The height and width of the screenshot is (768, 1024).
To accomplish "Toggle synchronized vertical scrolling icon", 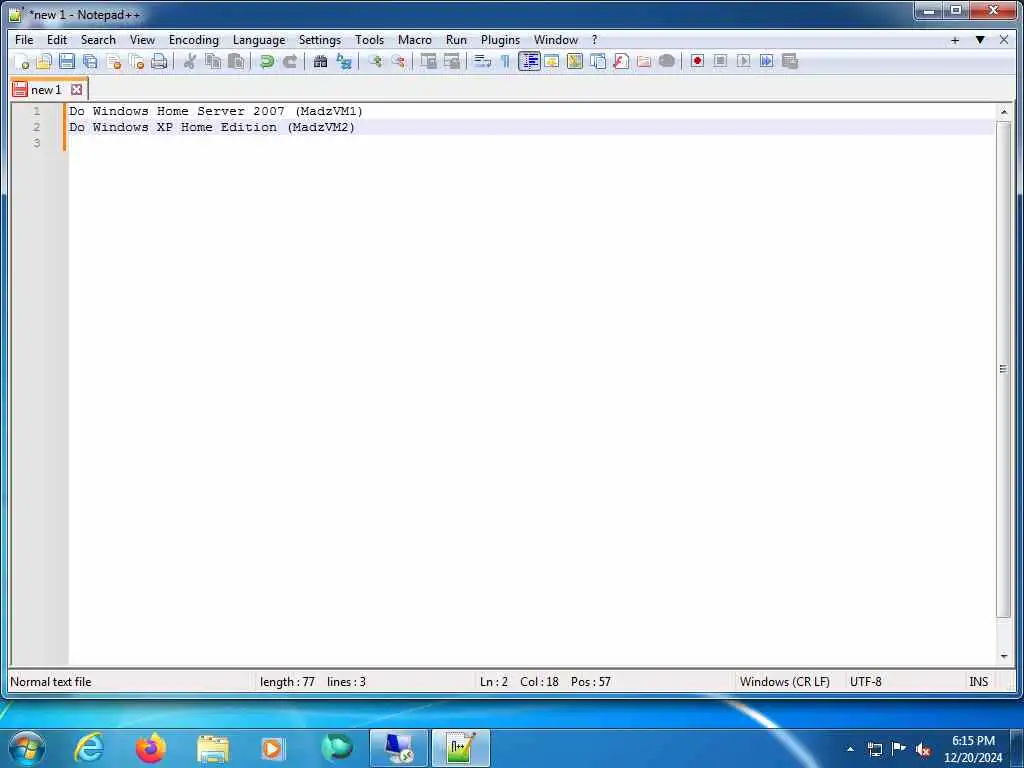I will coord(428,61).
